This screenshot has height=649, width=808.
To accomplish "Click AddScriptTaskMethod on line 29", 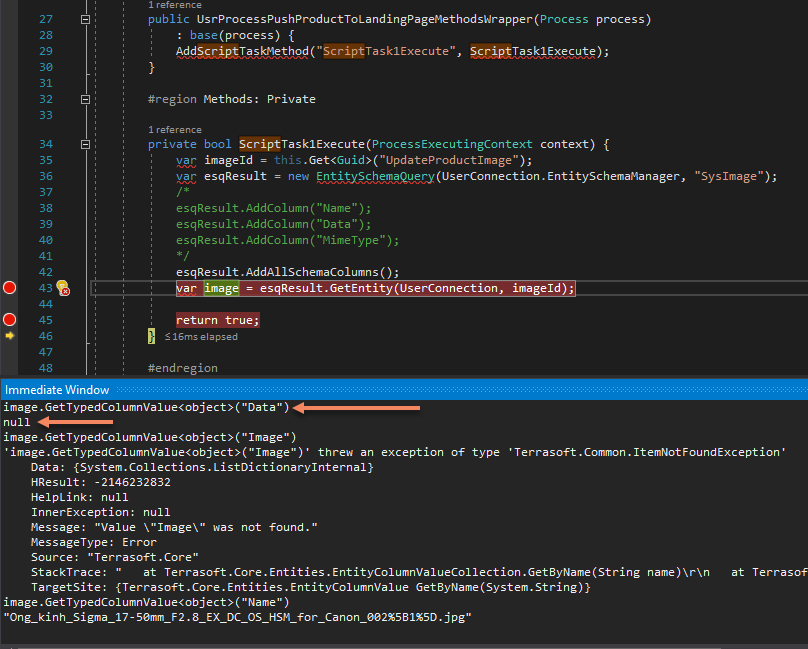I will coord(242,52).
